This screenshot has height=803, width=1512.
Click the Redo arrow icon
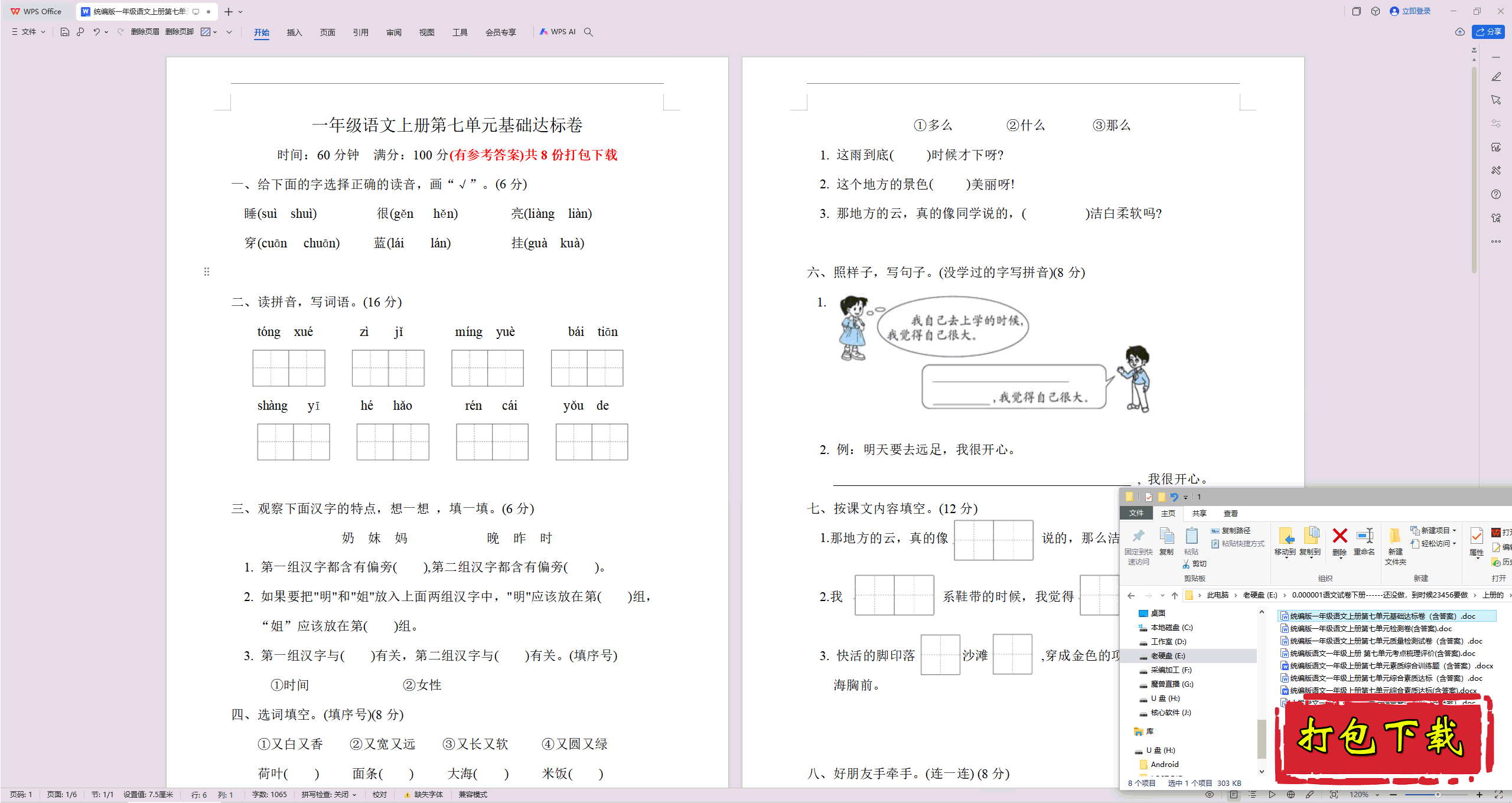tap(120, 32)
